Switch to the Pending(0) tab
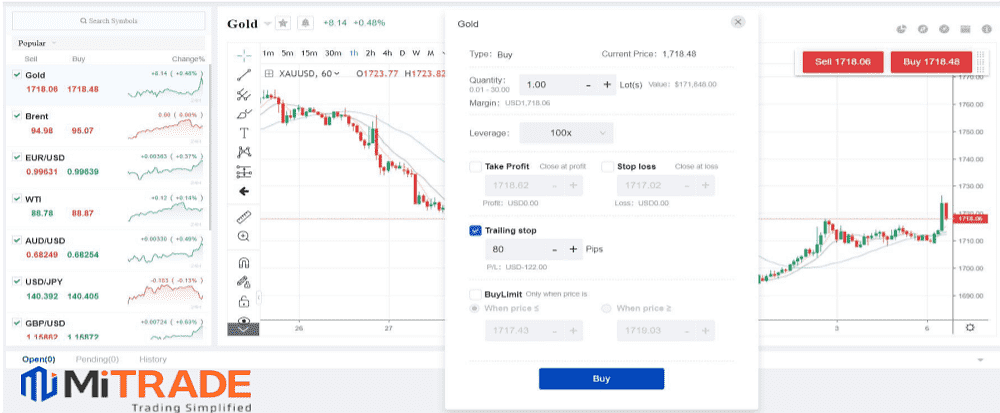1000x413 pixels. (98, 359)
